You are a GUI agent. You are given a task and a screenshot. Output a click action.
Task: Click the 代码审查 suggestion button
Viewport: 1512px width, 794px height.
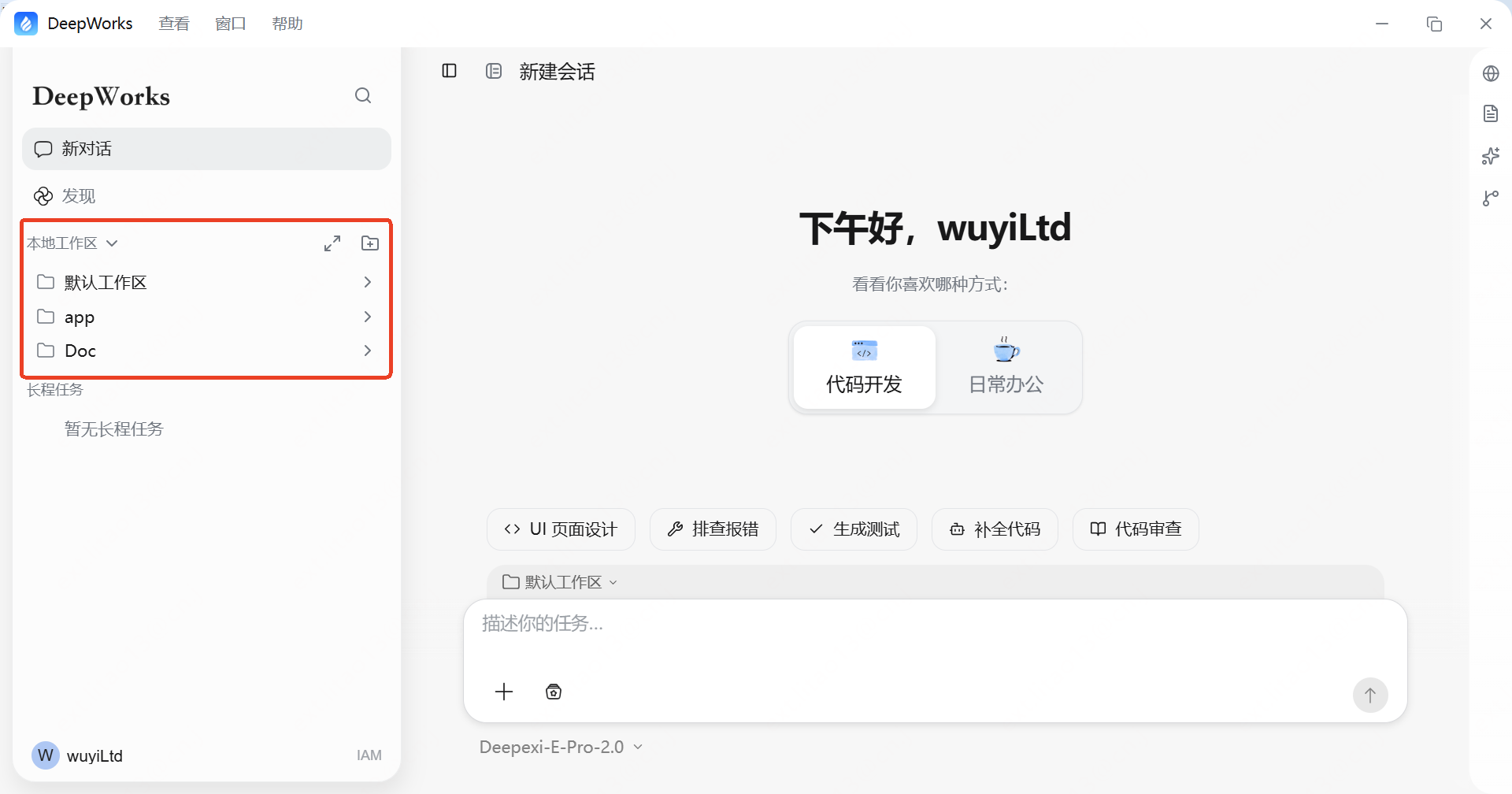tap(1136, 529)
